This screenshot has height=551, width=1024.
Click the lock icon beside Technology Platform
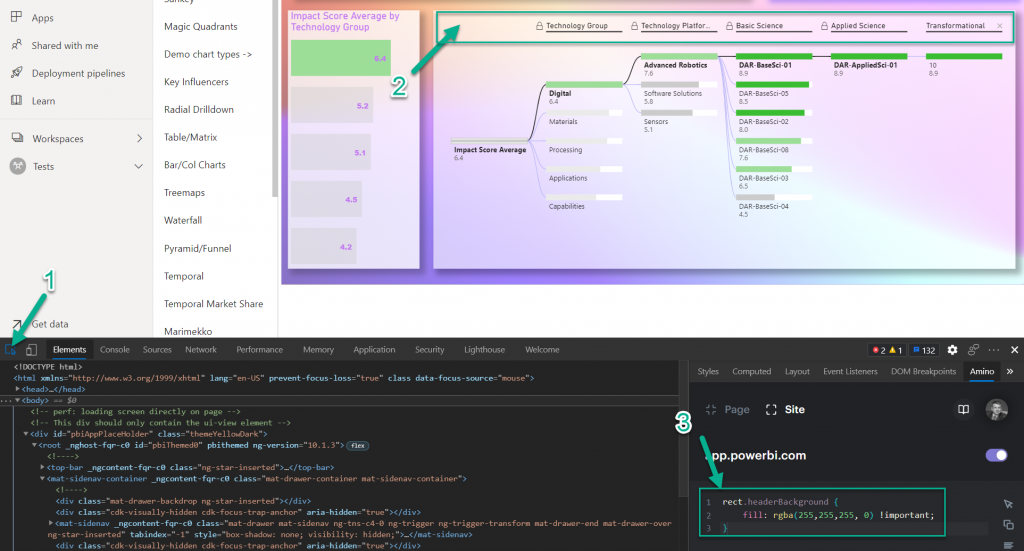[x=634, y=26]
